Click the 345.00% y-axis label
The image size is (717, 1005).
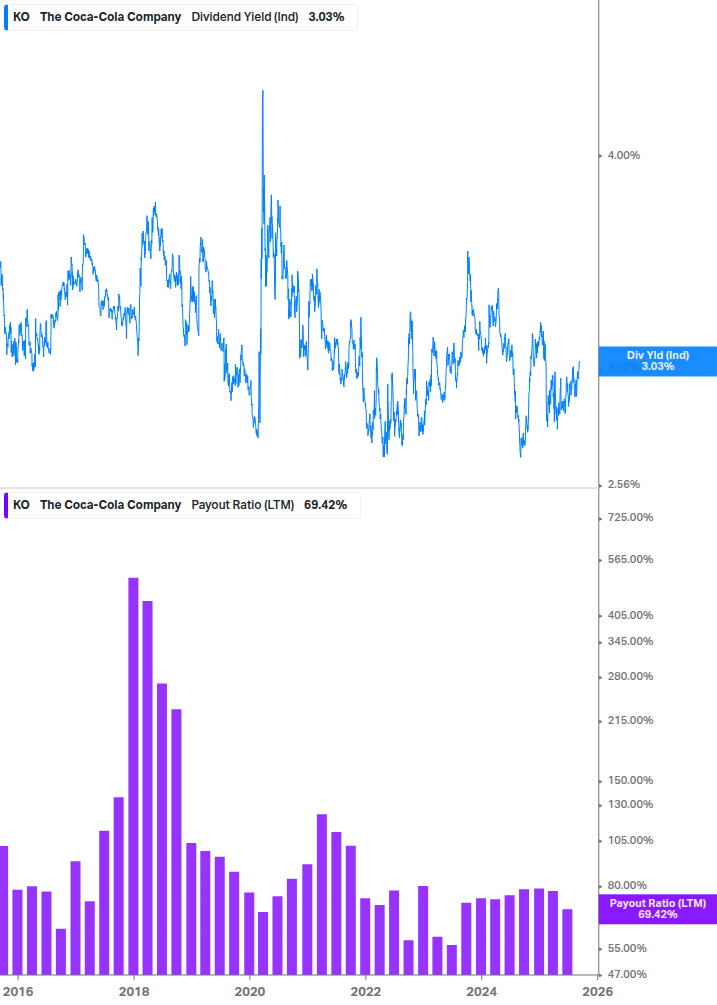(630, 642)
